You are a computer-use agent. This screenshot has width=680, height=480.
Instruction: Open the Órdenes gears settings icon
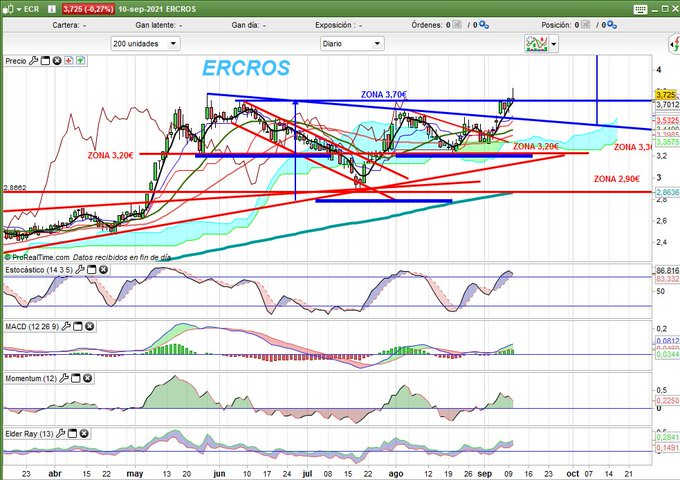click(484, 25)
